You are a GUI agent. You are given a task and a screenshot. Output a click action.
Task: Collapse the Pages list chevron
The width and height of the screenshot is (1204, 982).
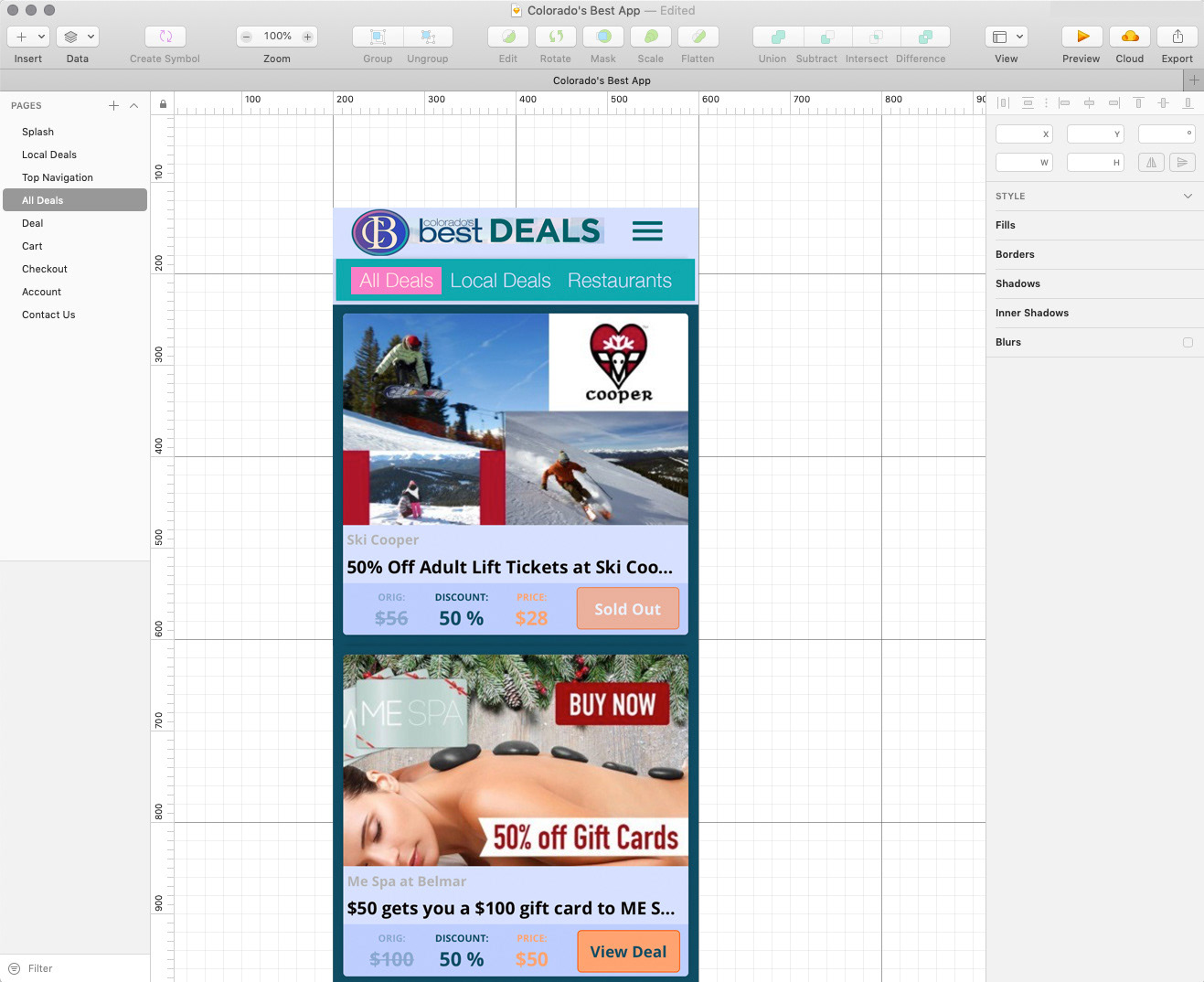click(x=134, y=105)
